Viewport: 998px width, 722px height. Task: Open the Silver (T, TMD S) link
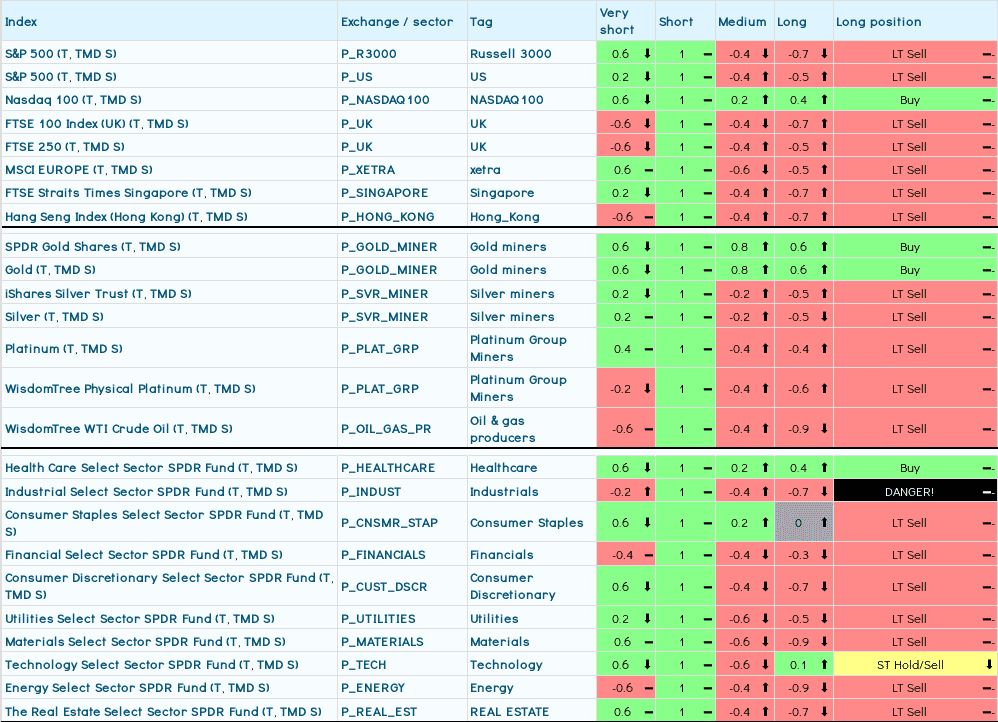click(x=54, y=316)
